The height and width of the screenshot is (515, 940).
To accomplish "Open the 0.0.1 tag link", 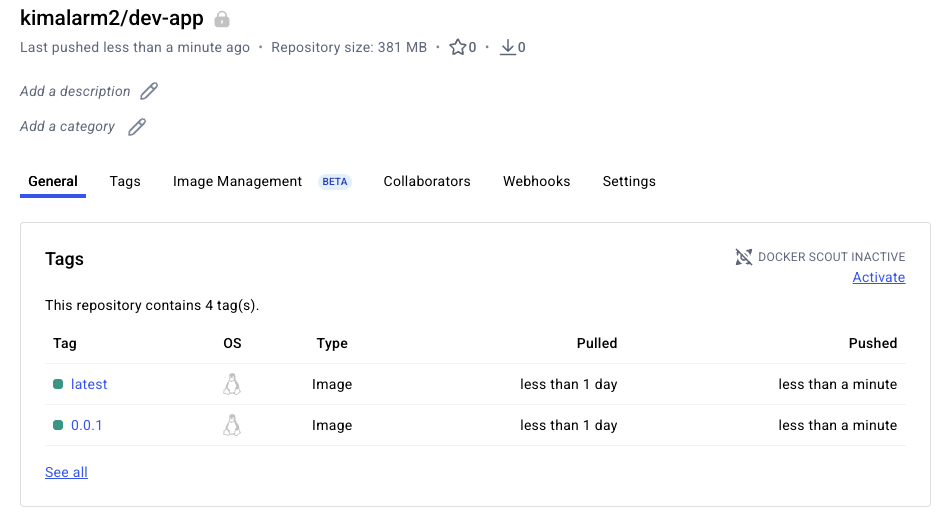I will tap(86, 425).
